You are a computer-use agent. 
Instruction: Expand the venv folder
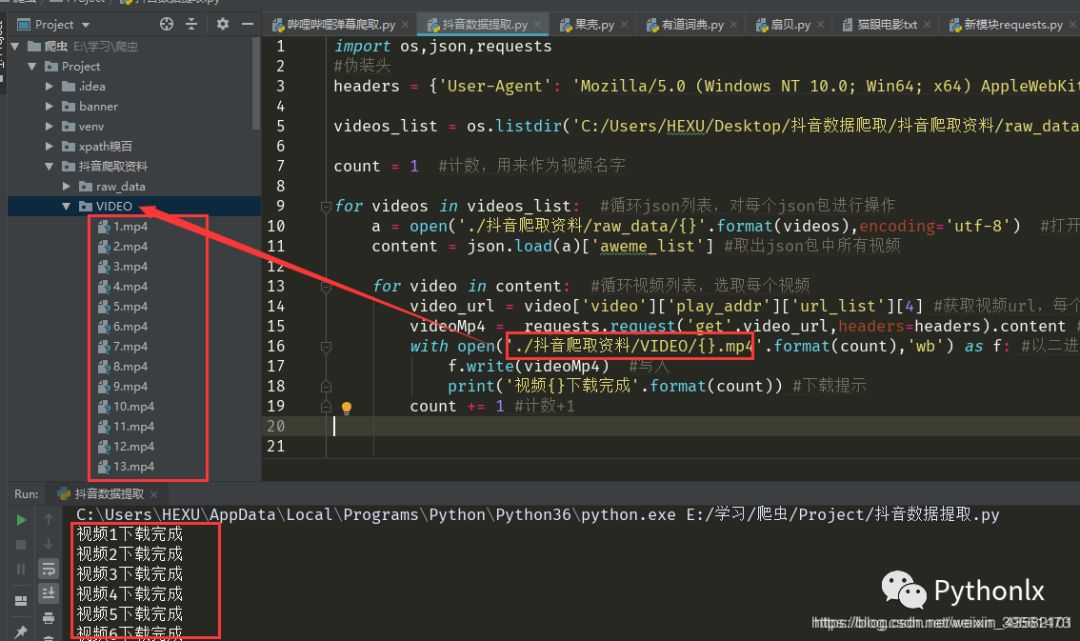[49, 126]
